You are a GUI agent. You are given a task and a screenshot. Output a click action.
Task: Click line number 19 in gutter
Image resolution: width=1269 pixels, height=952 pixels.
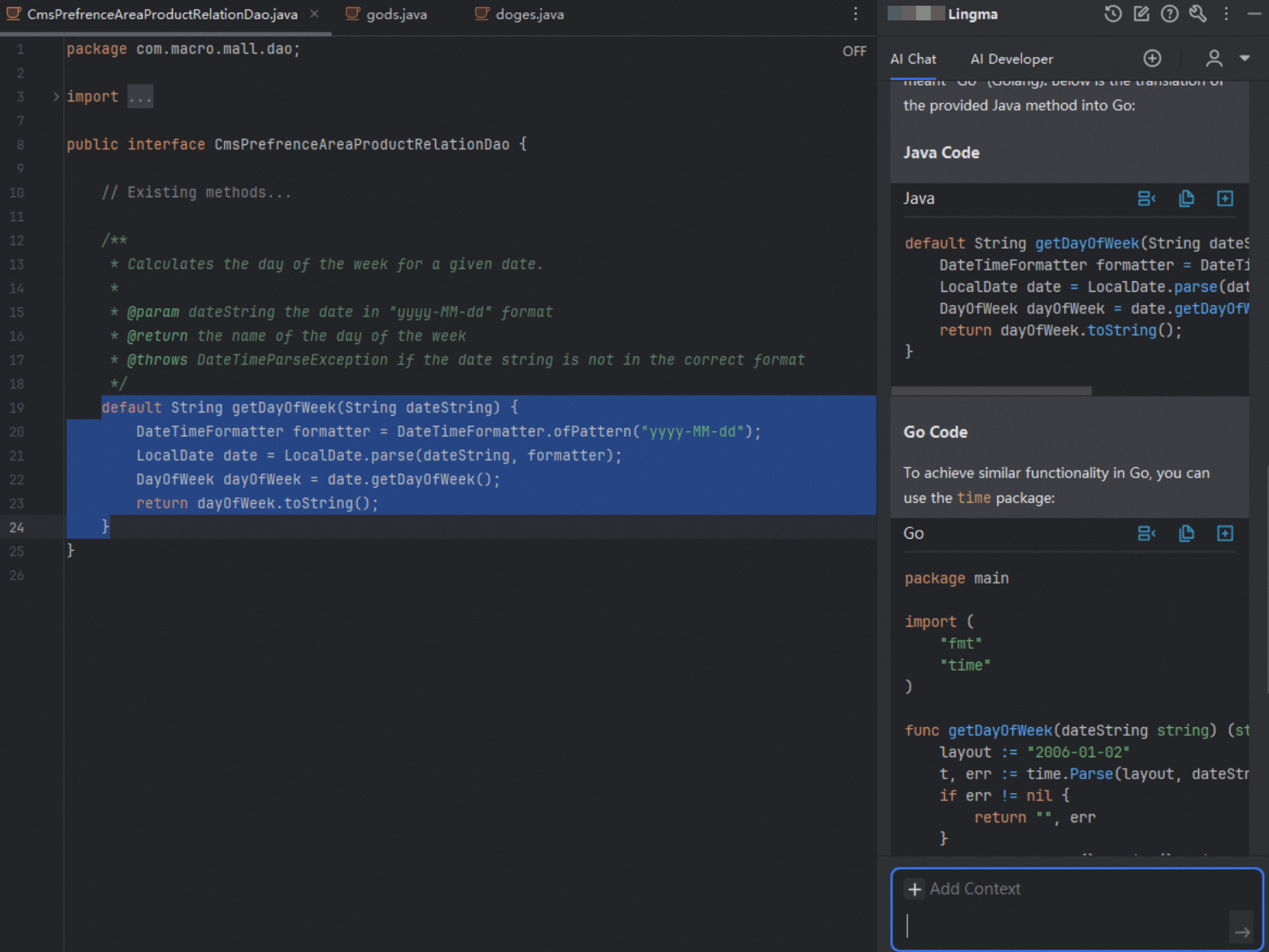tap(17, 408)
